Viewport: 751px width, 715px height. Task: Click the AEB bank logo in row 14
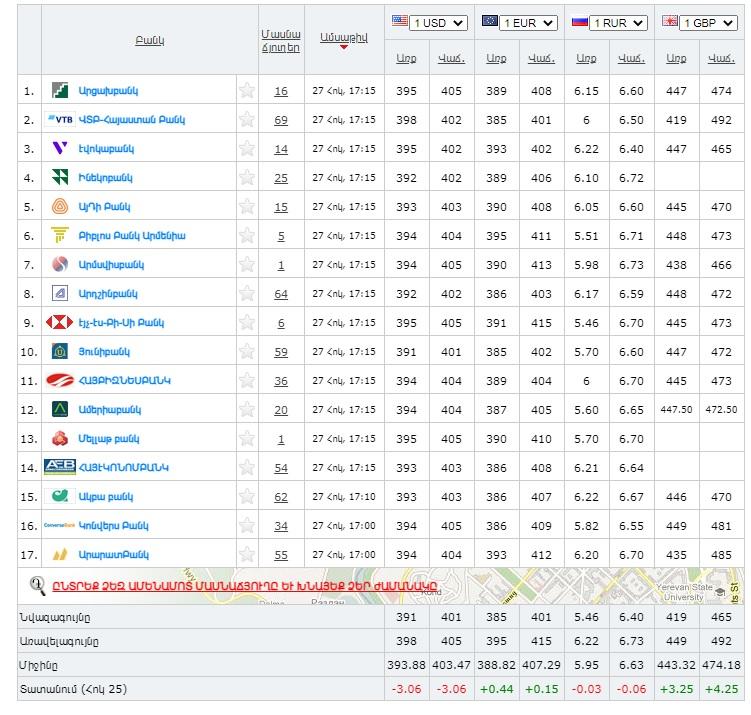point(60,468)
